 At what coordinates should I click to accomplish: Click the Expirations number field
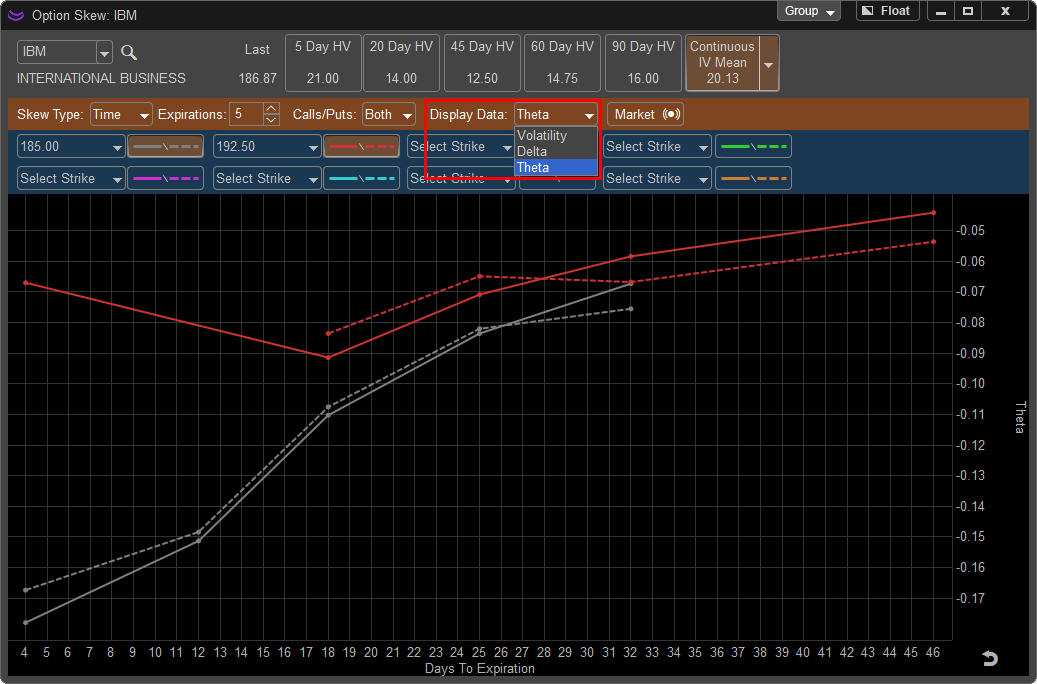pos(246,114)
